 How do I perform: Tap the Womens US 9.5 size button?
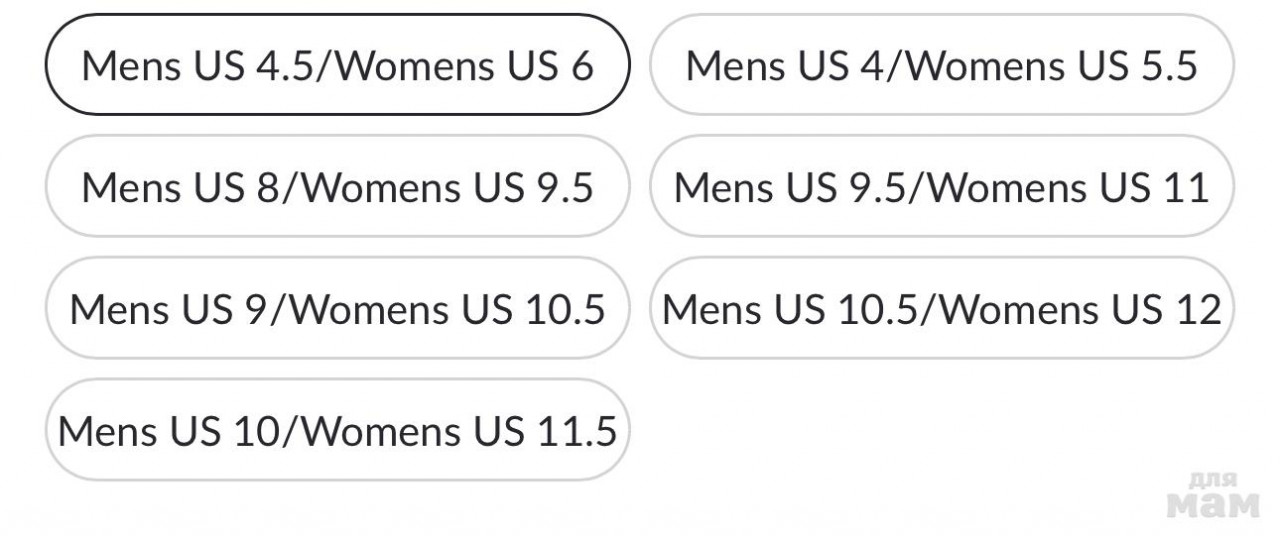(x=338, y=187)
